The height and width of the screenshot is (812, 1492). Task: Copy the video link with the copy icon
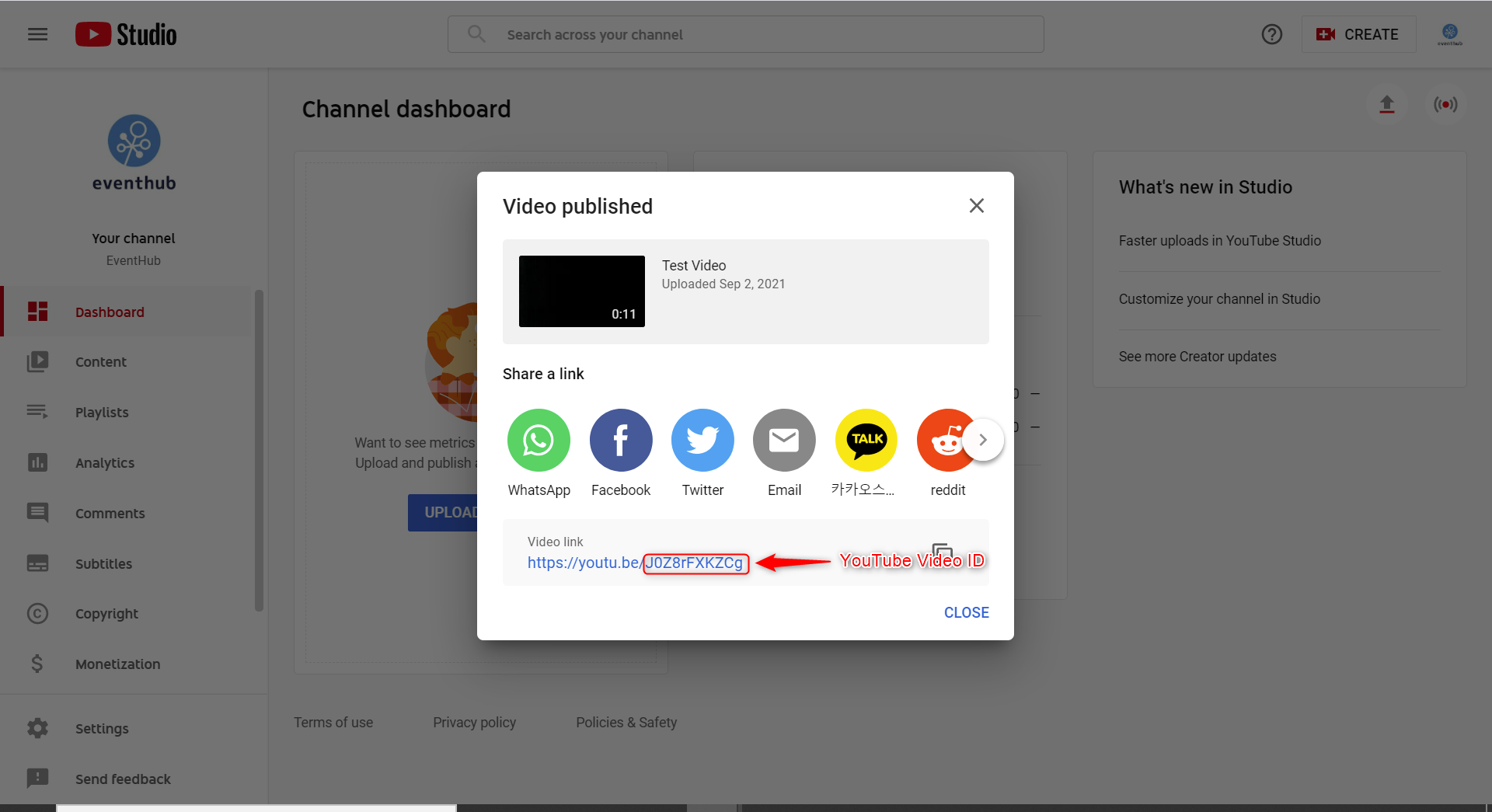[942, 552]
